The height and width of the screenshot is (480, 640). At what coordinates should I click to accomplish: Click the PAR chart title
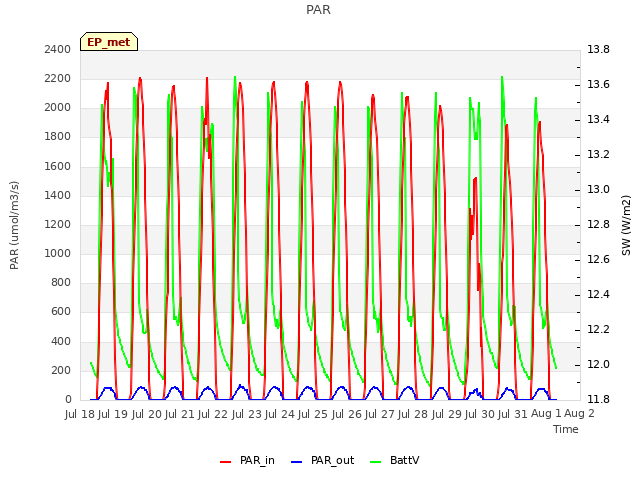318,10
